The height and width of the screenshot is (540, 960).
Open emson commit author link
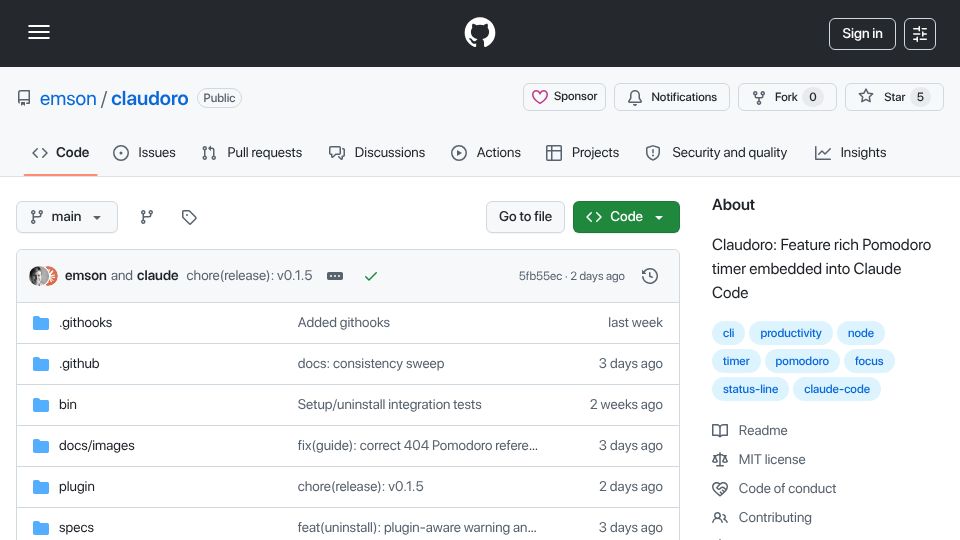86,276
